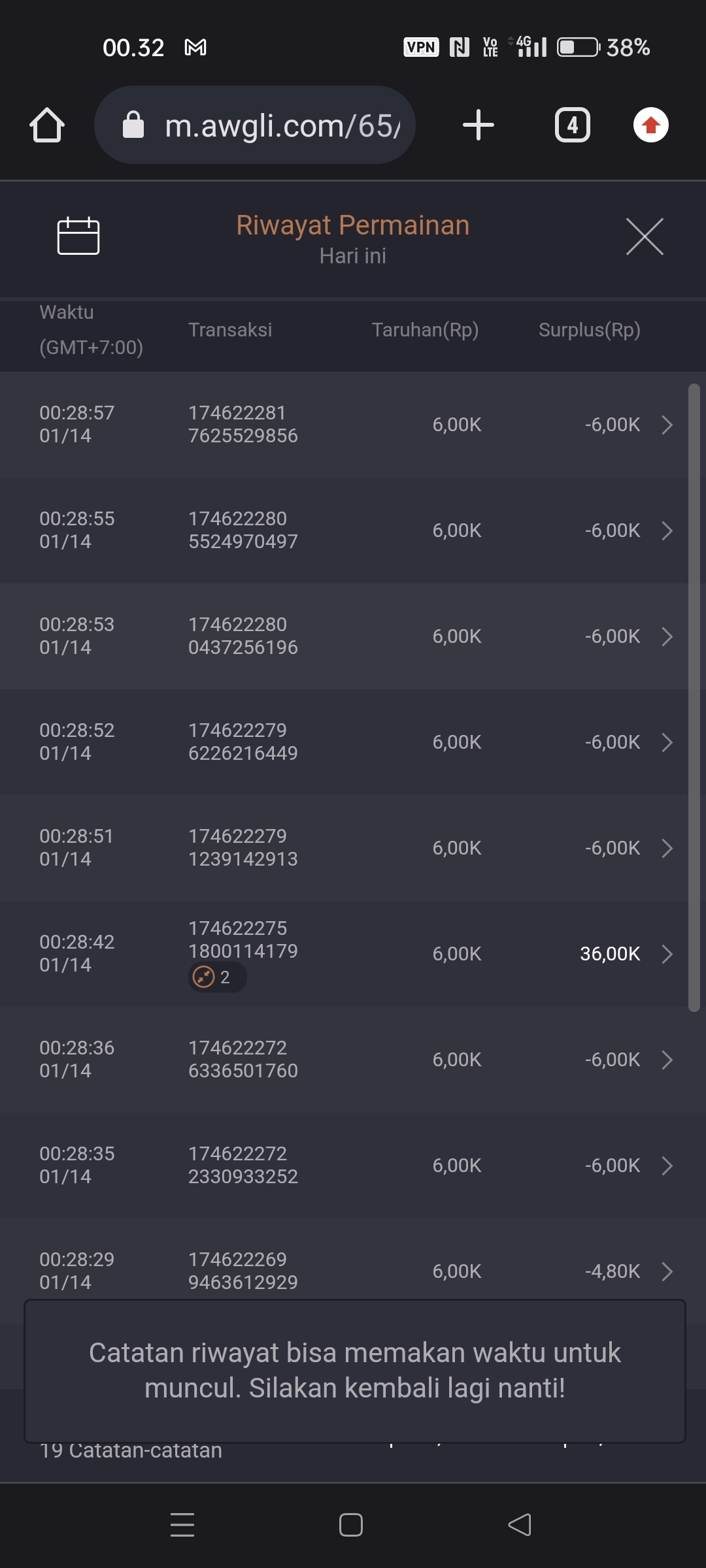The height and width of the screenshot is (1568, 706).
Task: Expand details for the 00:28:57 transaction
Action: click(667, 425)
